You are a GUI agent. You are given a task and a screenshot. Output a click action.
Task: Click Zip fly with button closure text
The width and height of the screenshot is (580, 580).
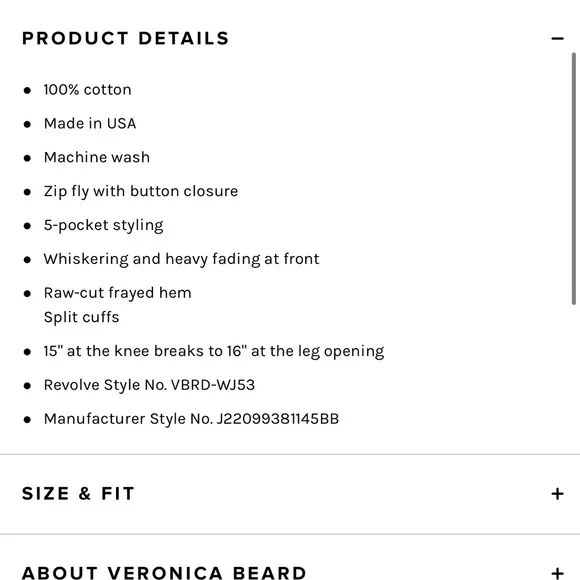pos(141,192)
